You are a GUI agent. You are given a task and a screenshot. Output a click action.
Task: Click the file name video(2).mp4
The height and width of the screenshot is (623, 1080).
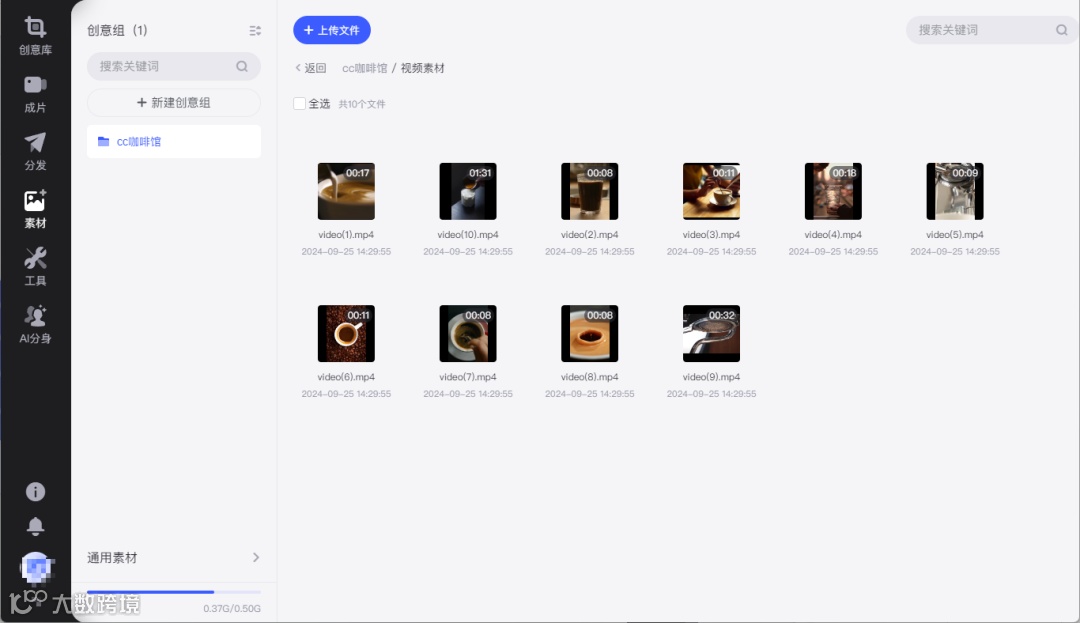(590, 235)
